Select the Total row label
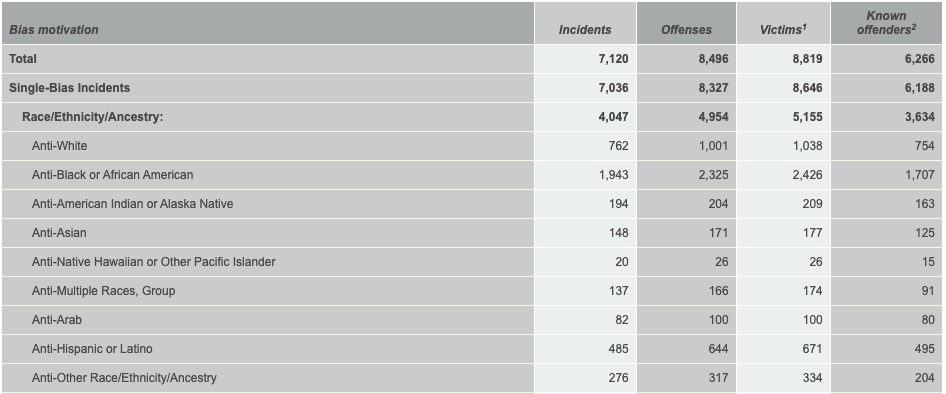Viewport: 946px width, 394px height. coord(23,59)
